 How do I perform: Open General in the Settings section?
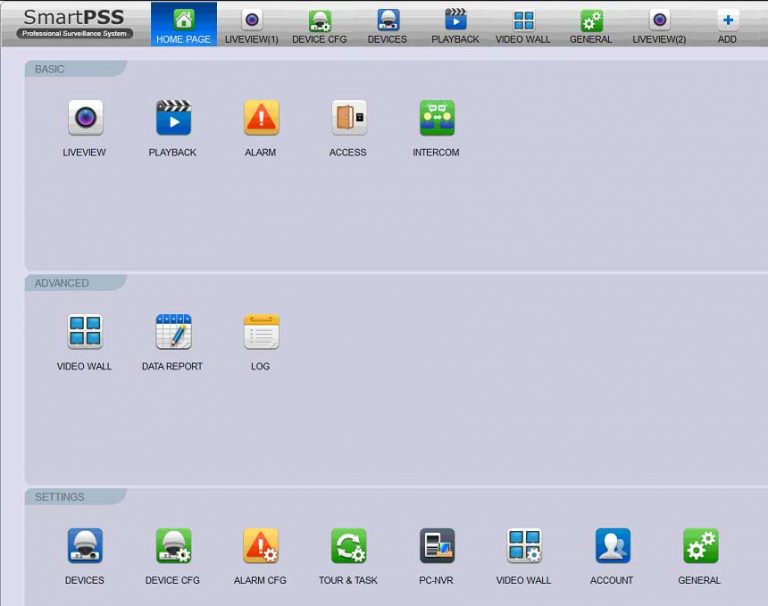700,547
